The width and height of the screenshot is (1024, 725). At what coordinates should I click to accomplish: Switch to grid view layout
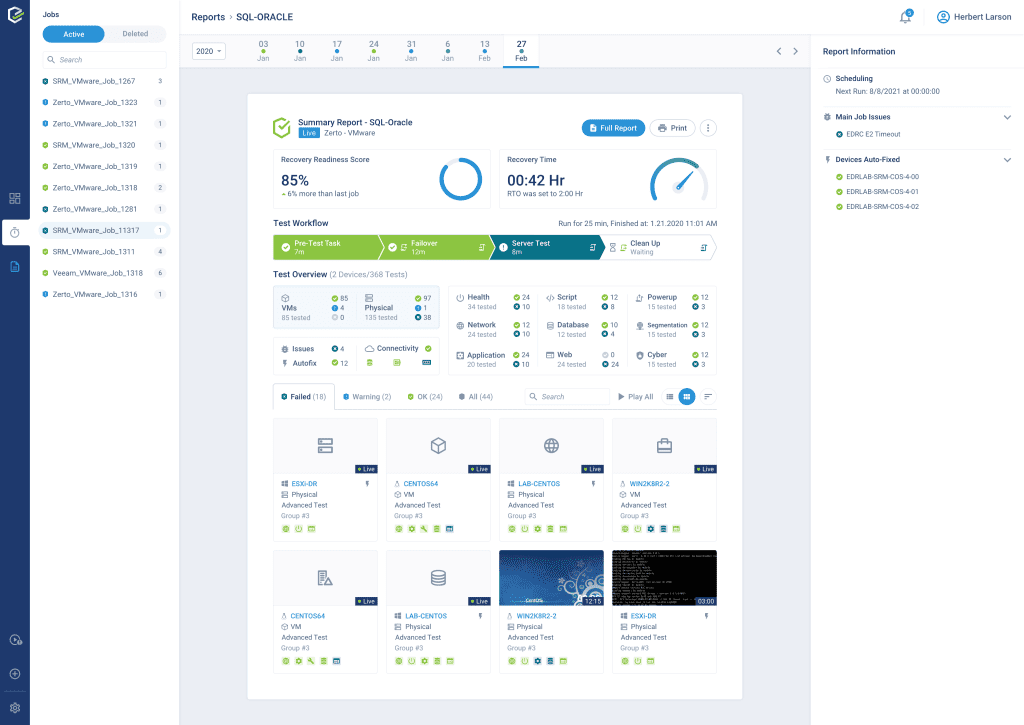point(687,397)
